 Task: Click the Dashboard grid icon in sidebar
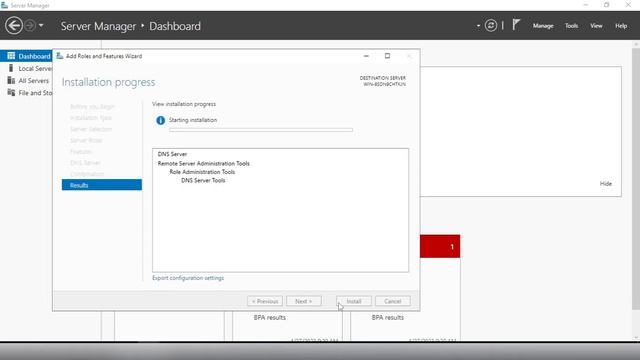point(11,56)
